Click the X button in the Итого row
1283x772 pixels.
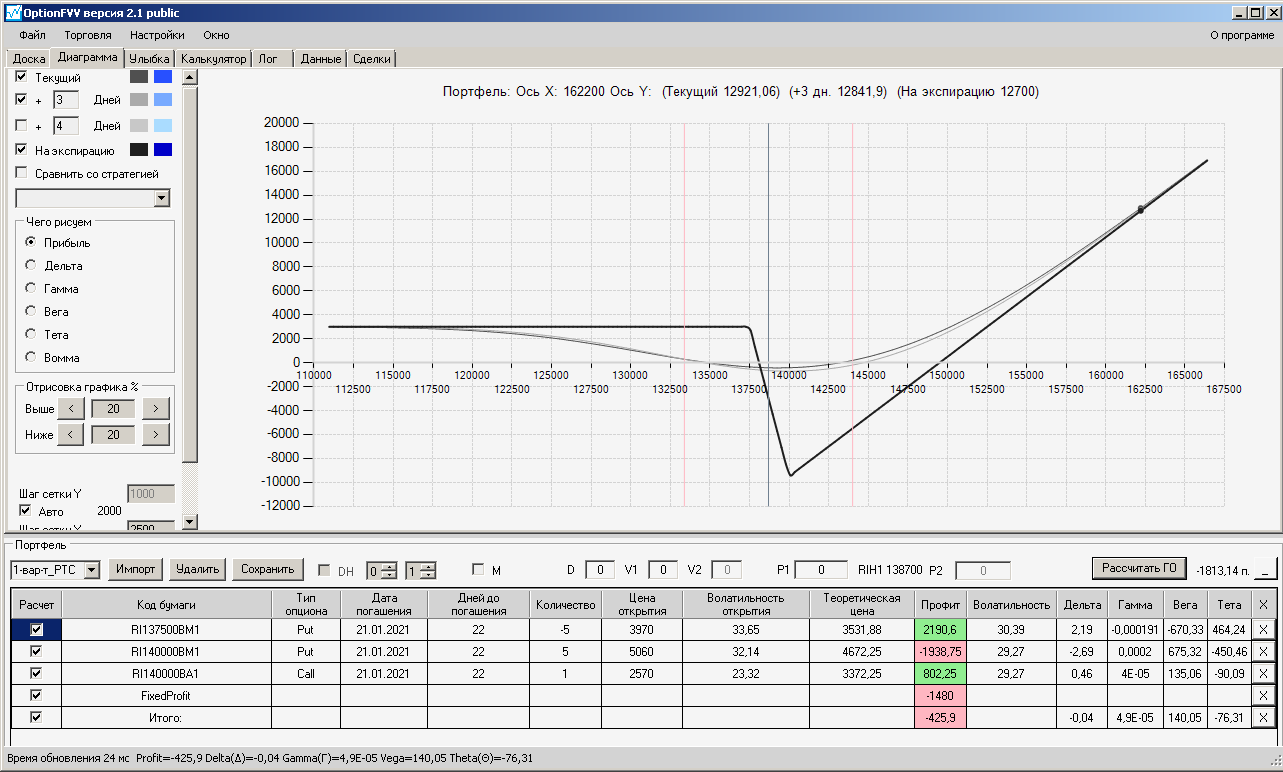(x=1263, y=717)
